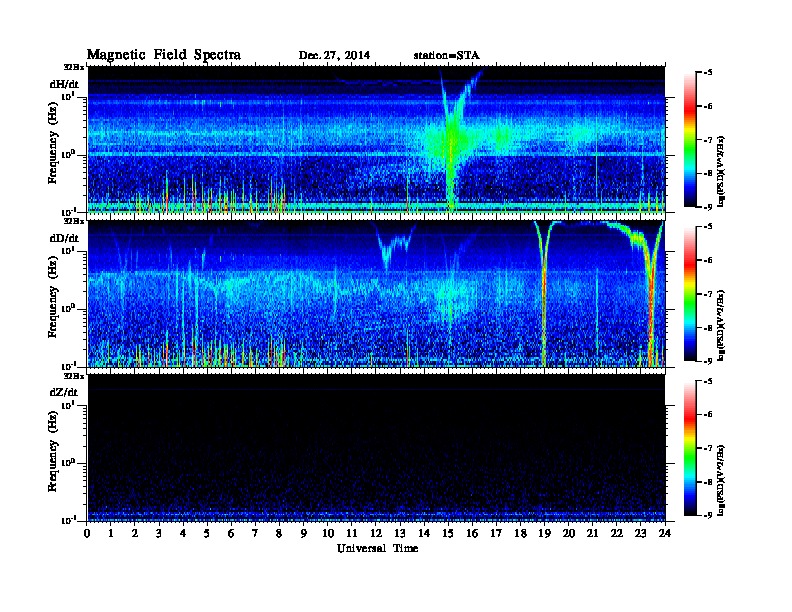
Task: Click hour tick label "3" on time axis
Action: (x=159, y=533)
